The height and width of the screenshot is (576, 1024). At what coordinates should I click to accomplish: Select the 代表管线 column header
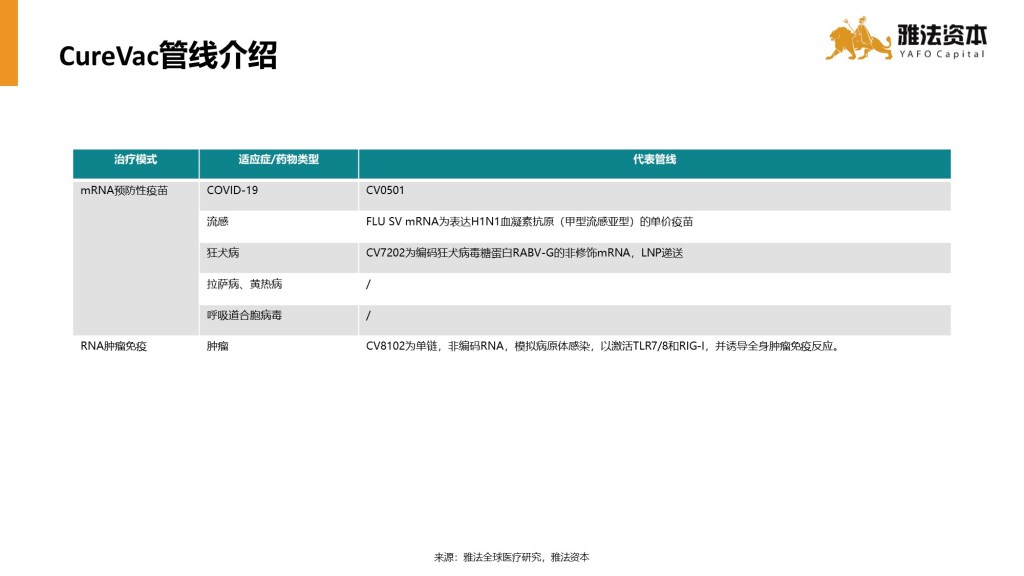coord(654,160)
